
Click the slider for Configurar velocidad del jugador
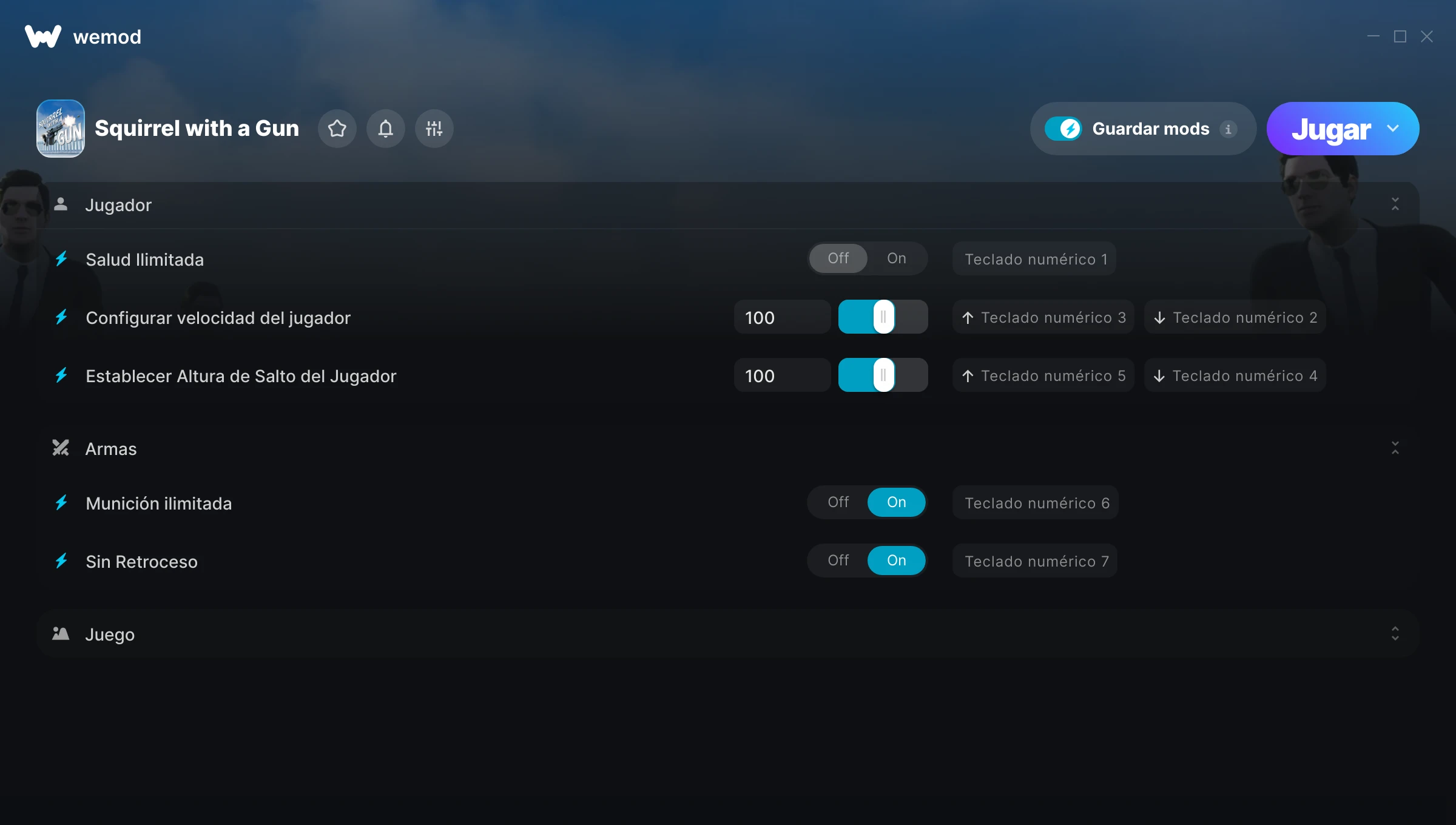pyautogui.click(x=883, y=317)
